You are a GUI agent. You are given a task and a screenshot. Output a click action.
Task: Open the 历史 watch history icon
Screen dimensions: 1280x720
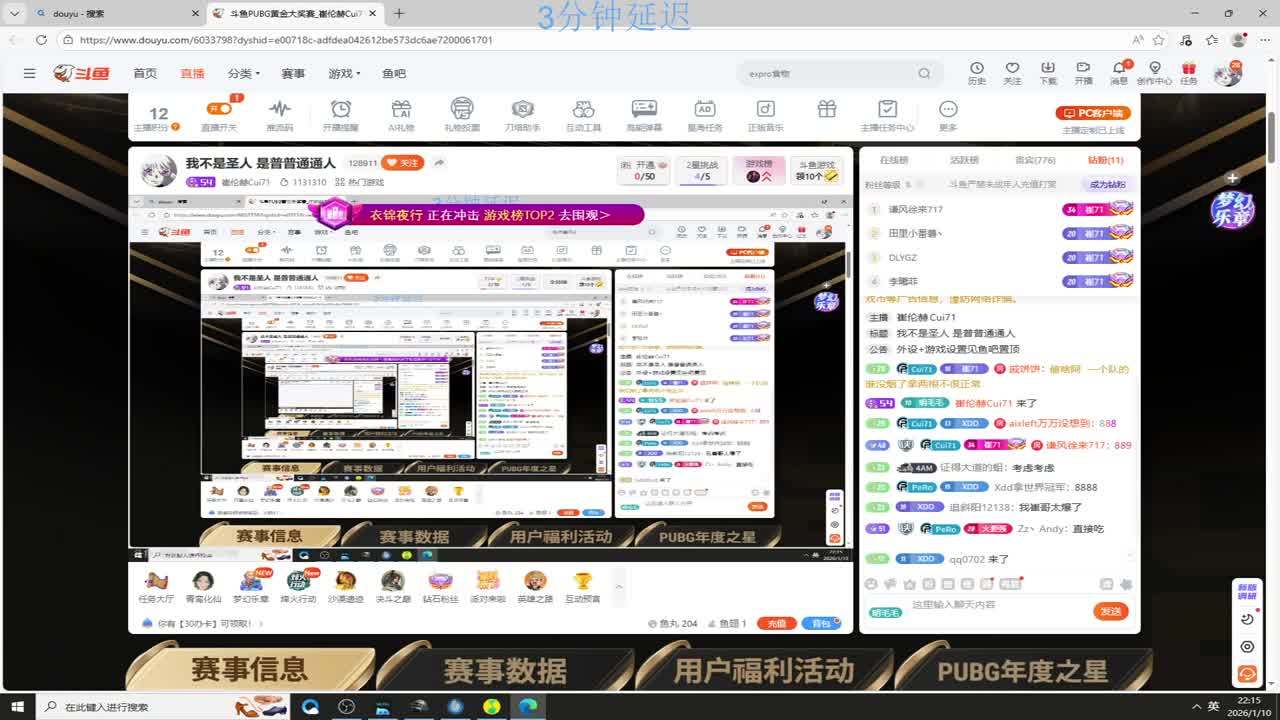click(977, 73)
